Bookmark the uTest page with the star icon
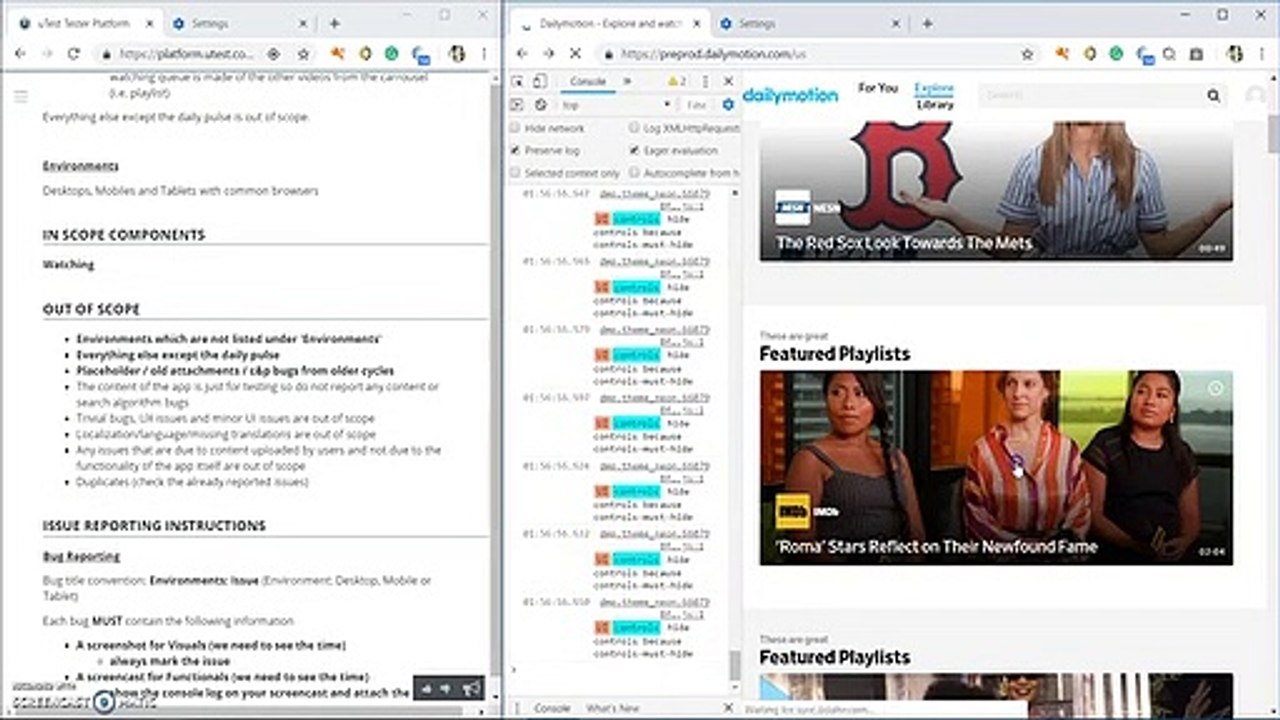The image size is (1280, 720). click(303, 54)
